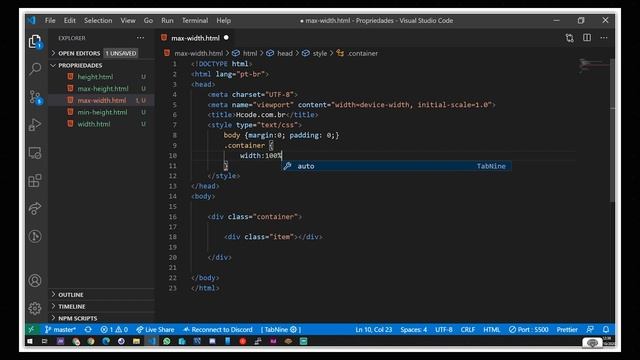The height and width of the screenshot is (360, 640).
Task: Collapse the PROPRIEDADES folder section
Action: [80, 65]
